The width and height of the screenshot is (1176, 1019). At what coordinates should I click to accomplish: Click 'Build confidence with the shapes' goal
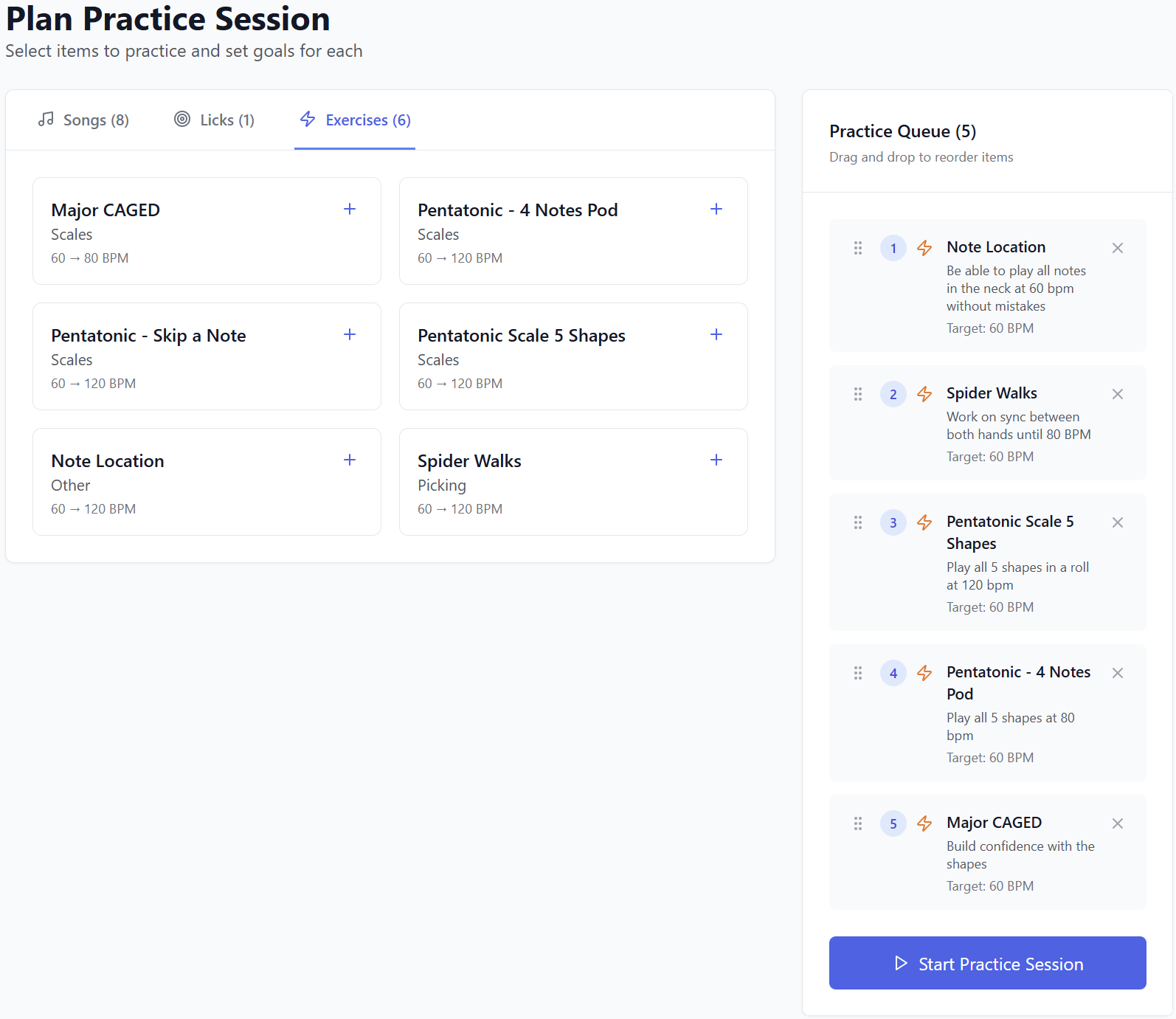coord(1021,855)
